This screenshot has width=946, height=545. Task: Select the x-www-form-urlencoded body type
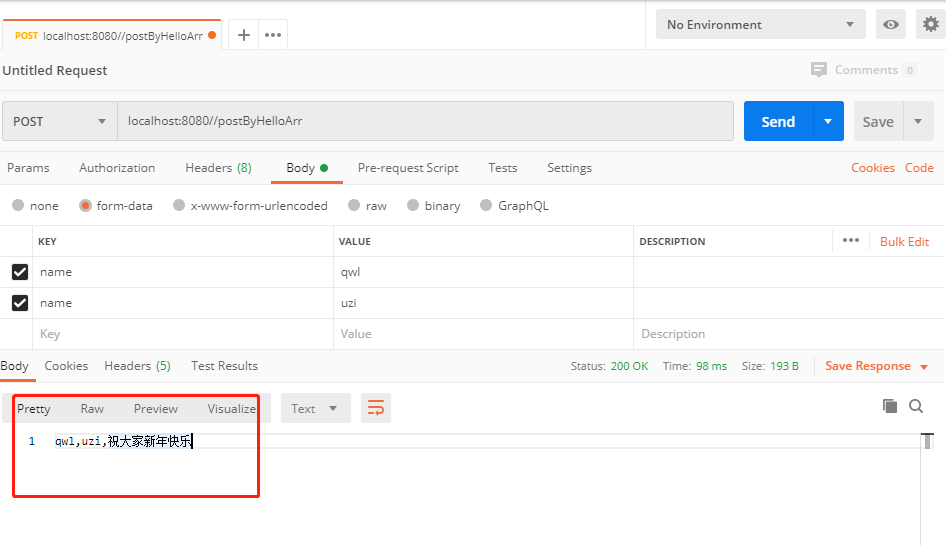[x=179, y=205]
